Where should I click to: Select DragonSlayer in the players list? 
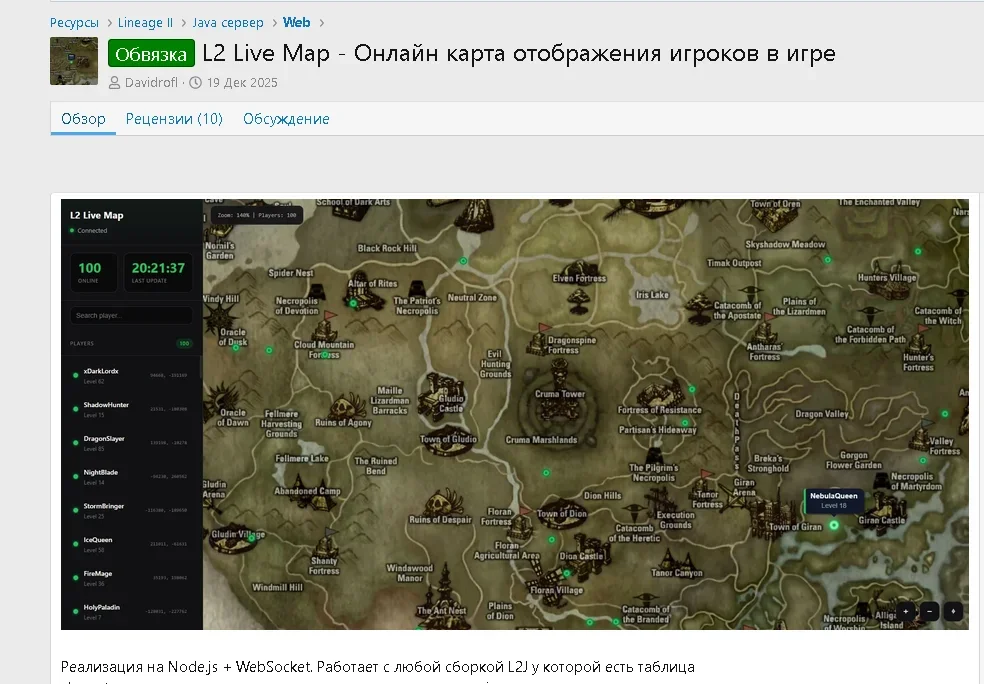tap(131, 443)
